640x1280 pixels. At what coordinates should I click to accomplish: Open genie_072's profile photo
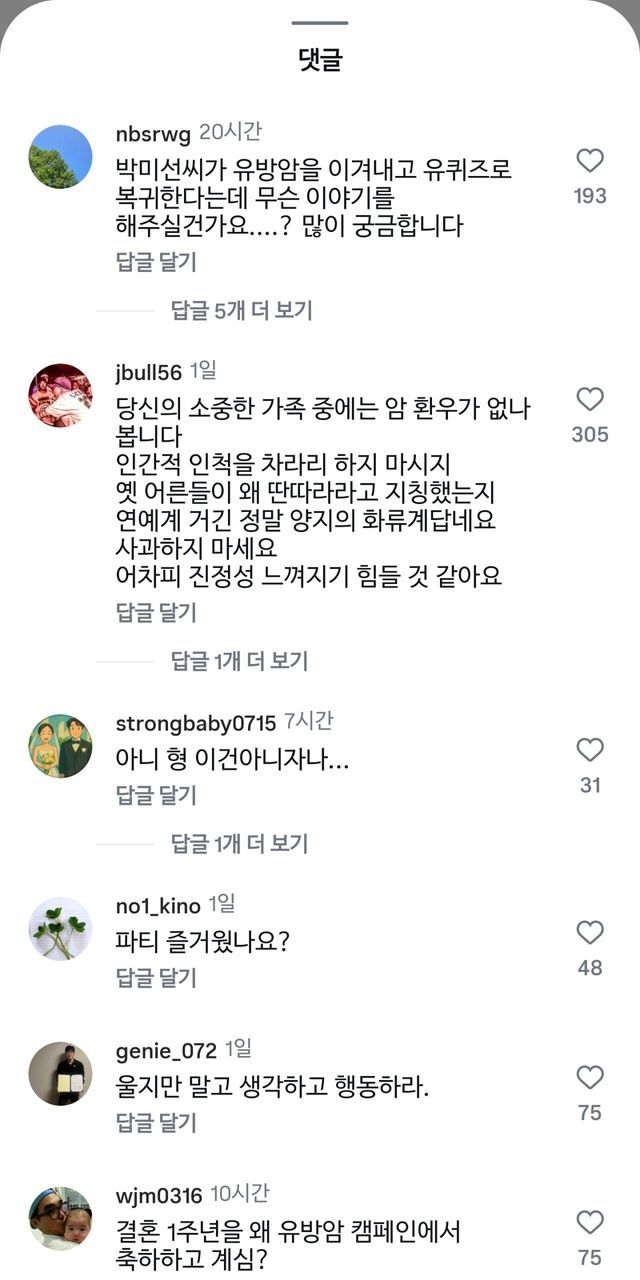pos(60,1073)
